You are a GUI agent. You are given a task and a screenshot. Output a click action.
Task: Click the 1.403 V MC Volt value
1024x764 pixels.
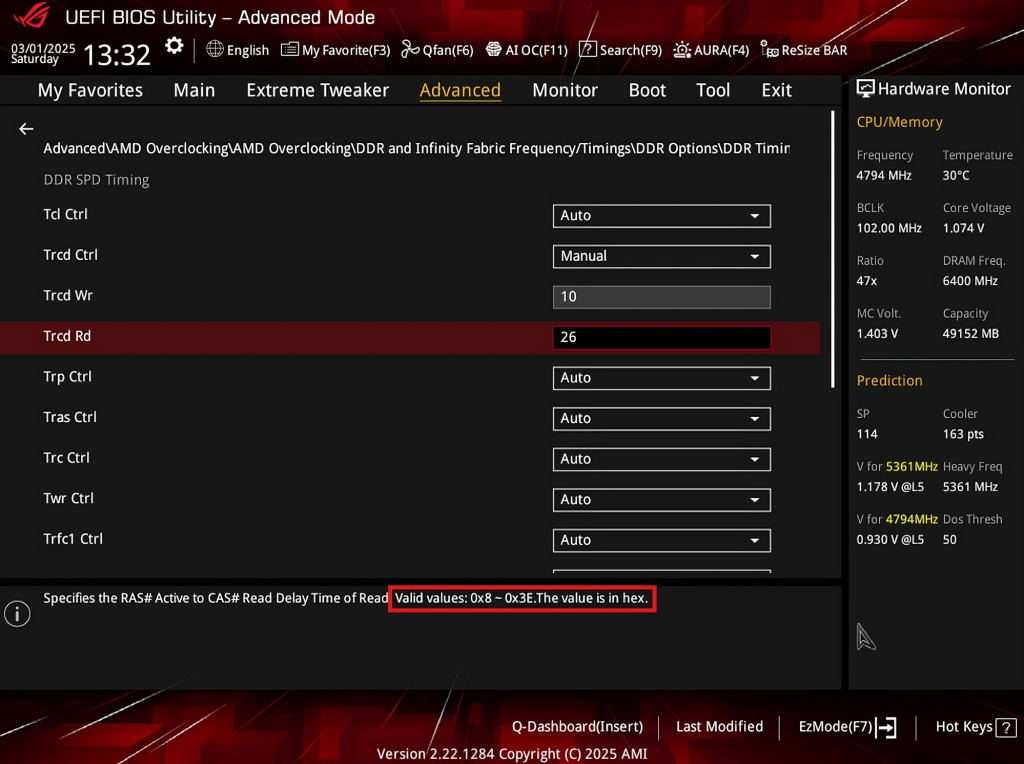877,334
